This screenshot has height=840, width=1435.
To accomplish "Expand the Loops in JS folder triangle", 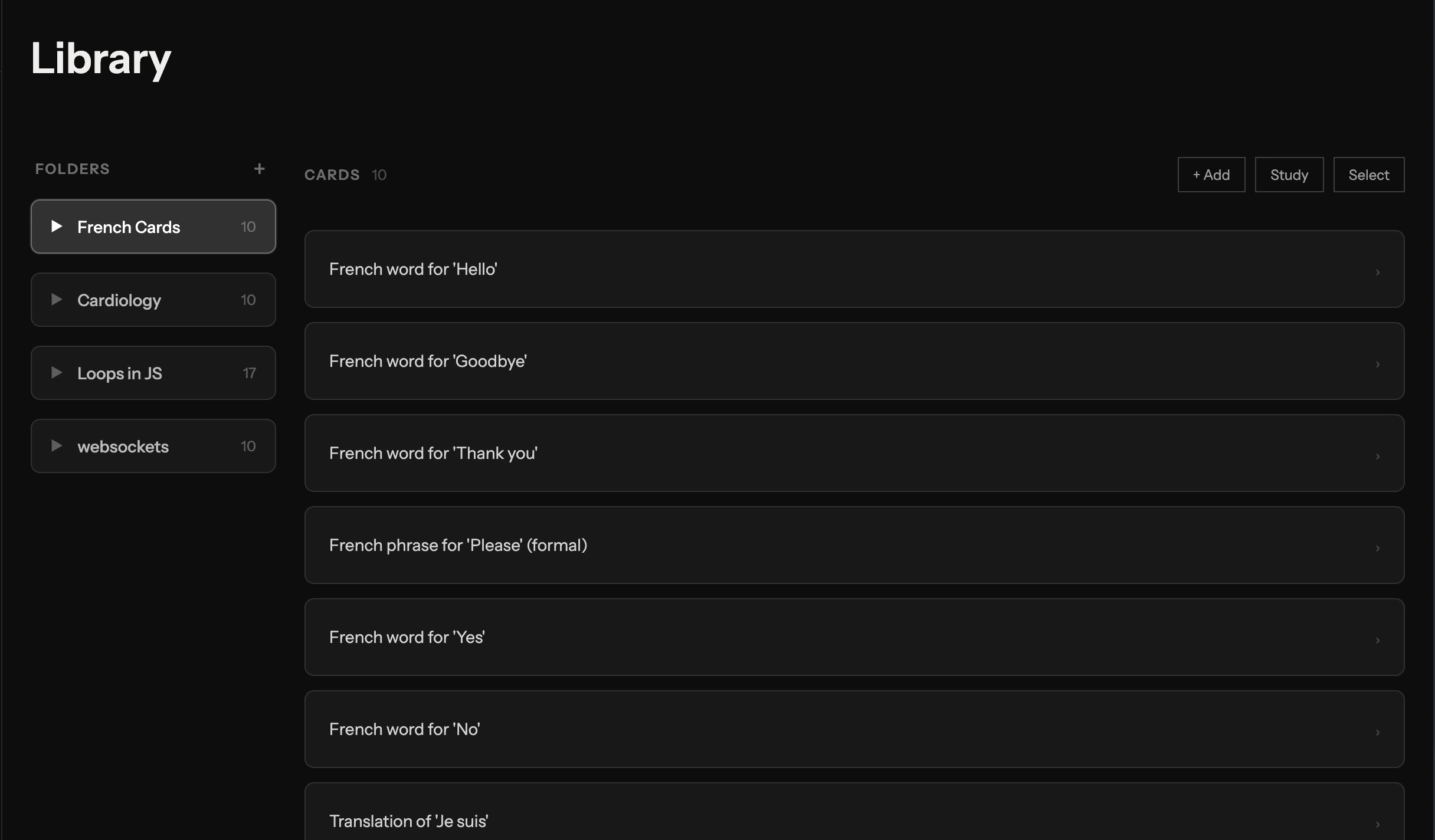I will tap(57, 373).
